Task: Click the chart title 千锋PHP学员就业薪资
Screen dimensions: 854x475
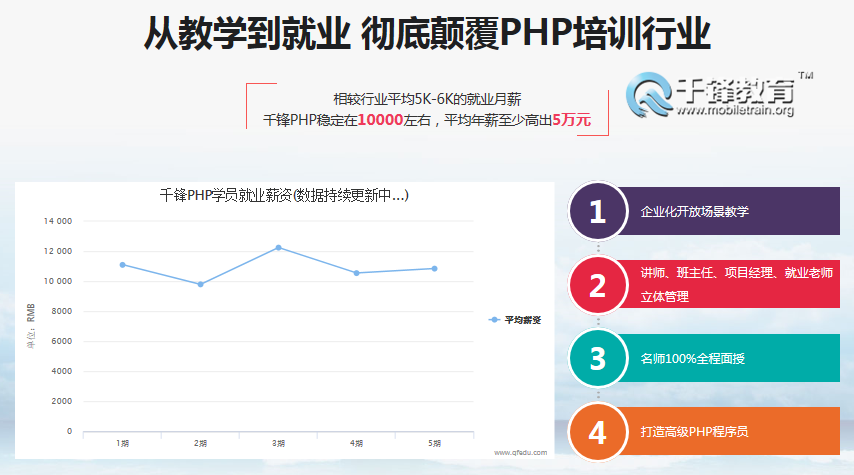Action: 284,195
